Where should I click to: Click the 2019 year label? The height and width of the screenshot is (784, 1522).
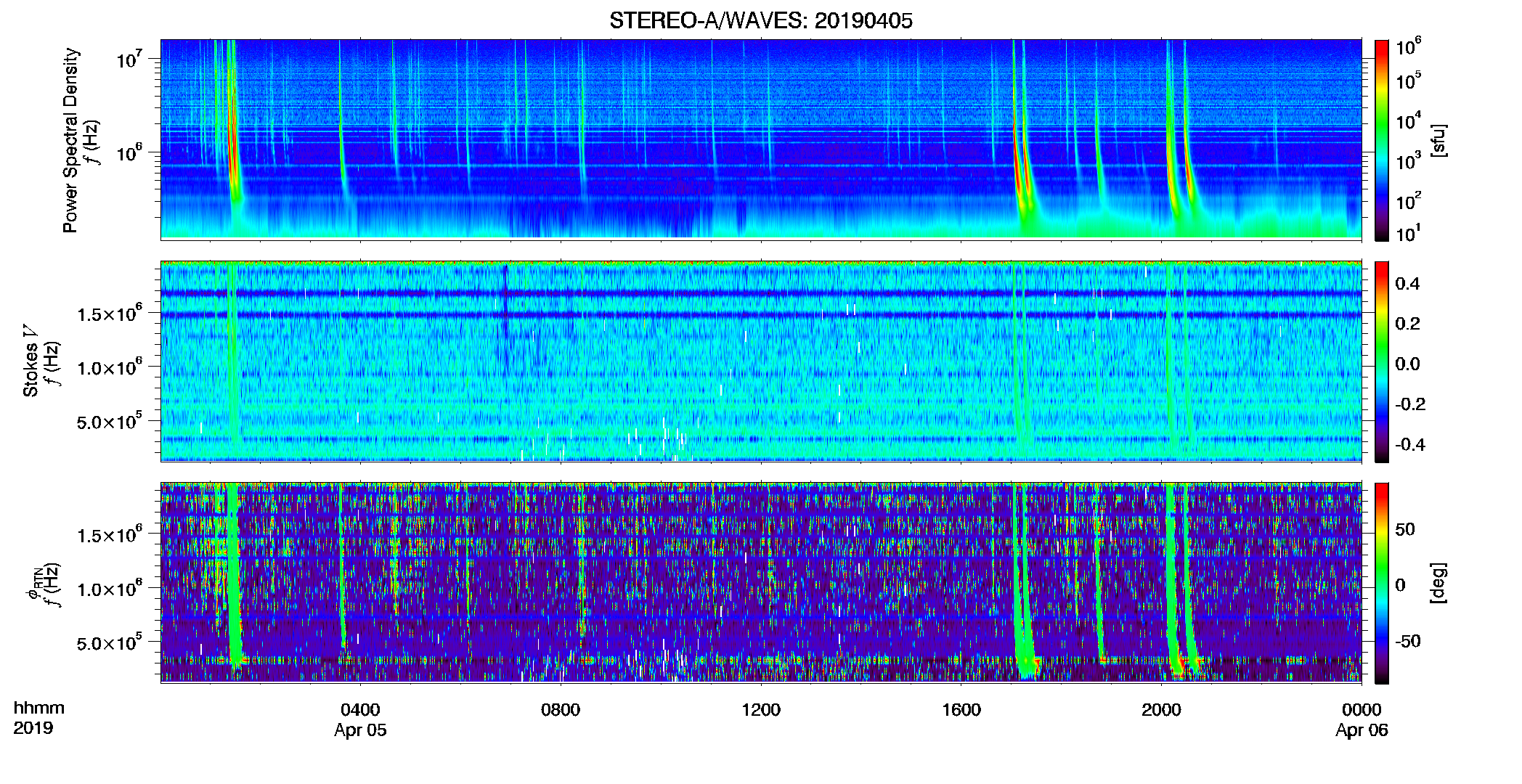pos(33,728)
